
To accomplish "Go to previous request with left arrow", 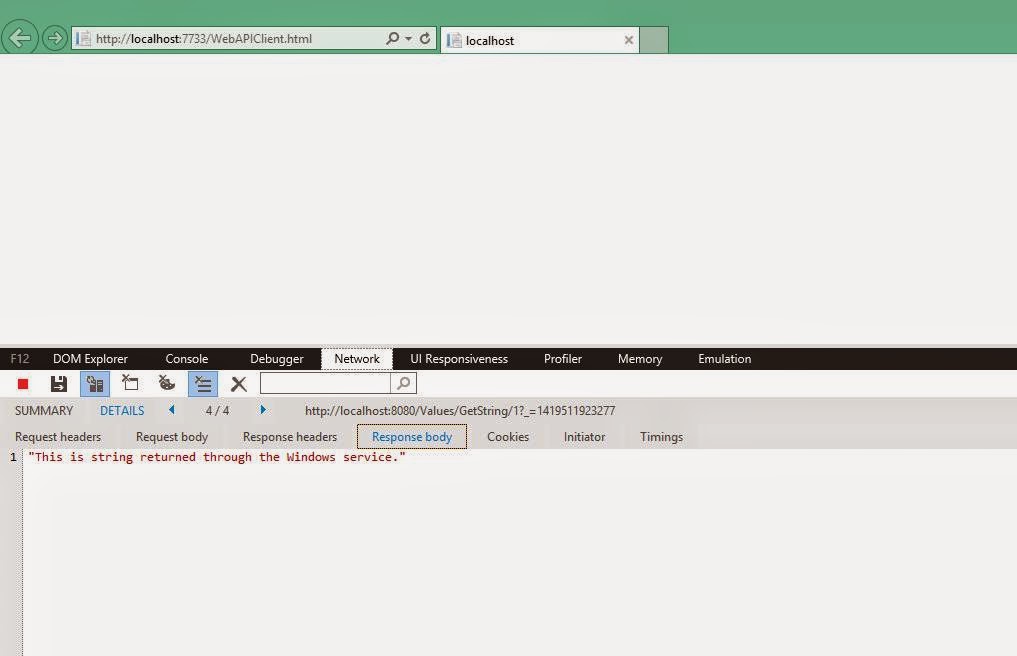I will click(172, 409).
